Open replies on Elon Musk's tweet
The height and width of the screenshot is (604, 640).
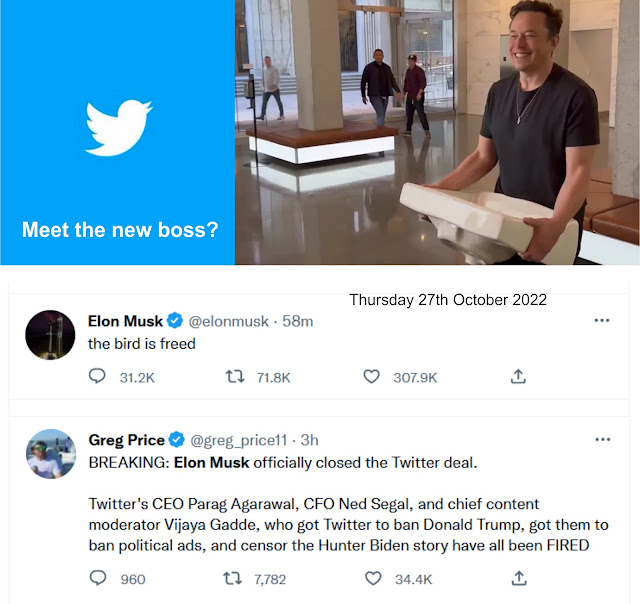click(97, 376)
